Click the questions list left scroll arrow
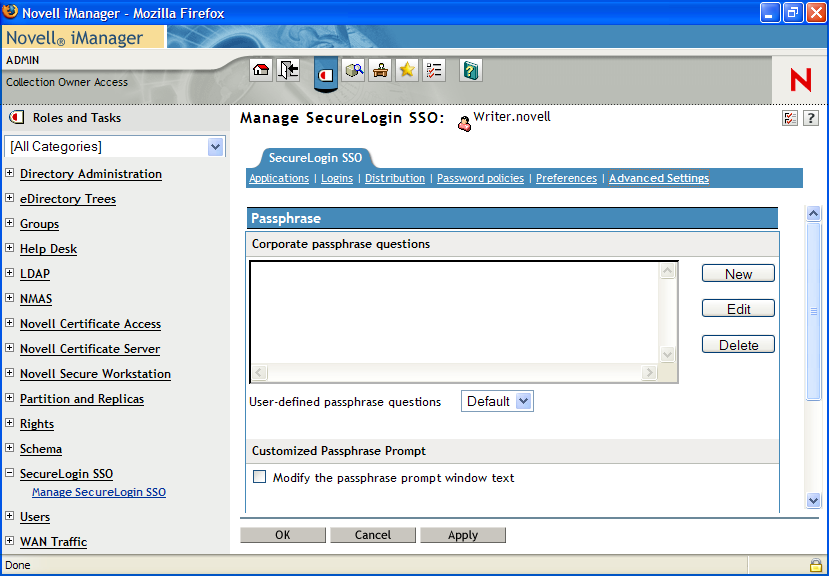 (259, 372)
